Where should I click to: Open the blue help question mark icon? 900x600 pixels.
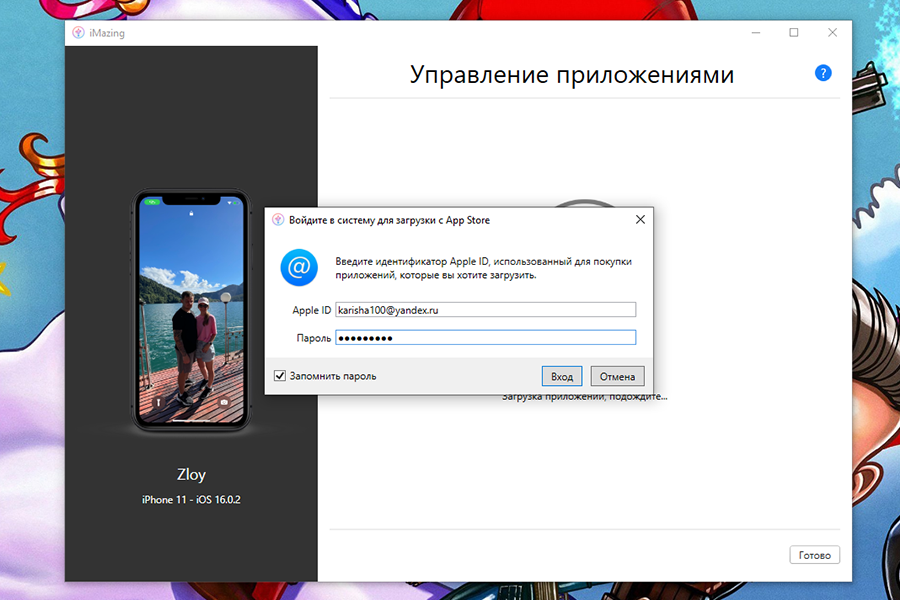(x=823, y=73)
